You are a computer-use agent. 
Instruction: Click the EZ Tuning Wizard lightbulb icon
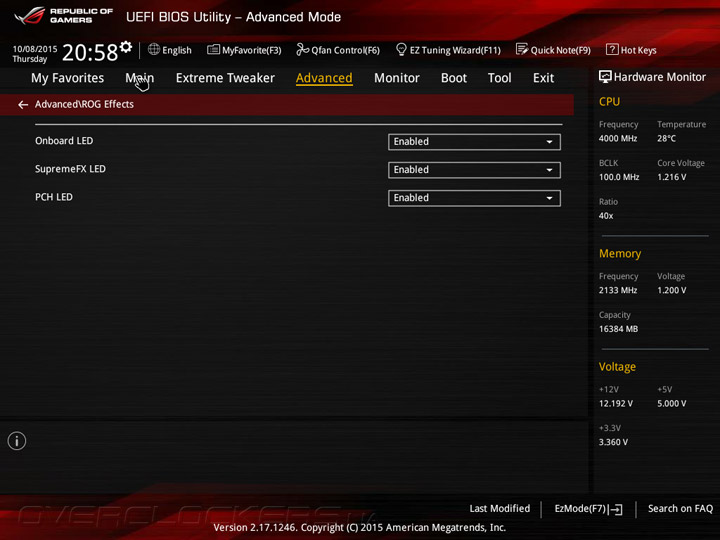pos(401,49)
